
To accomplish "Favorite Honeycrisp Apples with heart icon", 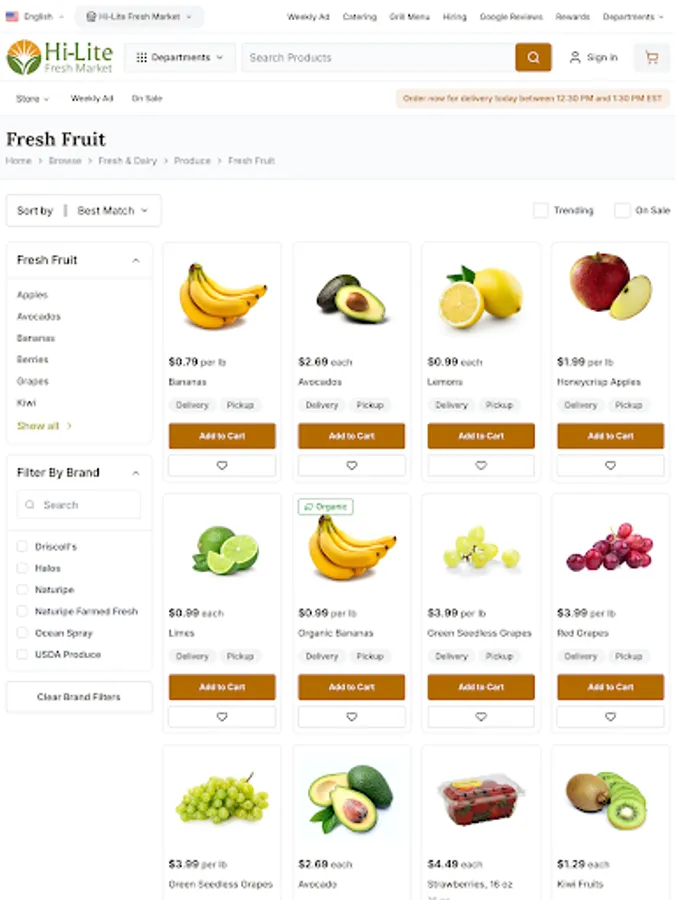I will click(x=610, y=465).
